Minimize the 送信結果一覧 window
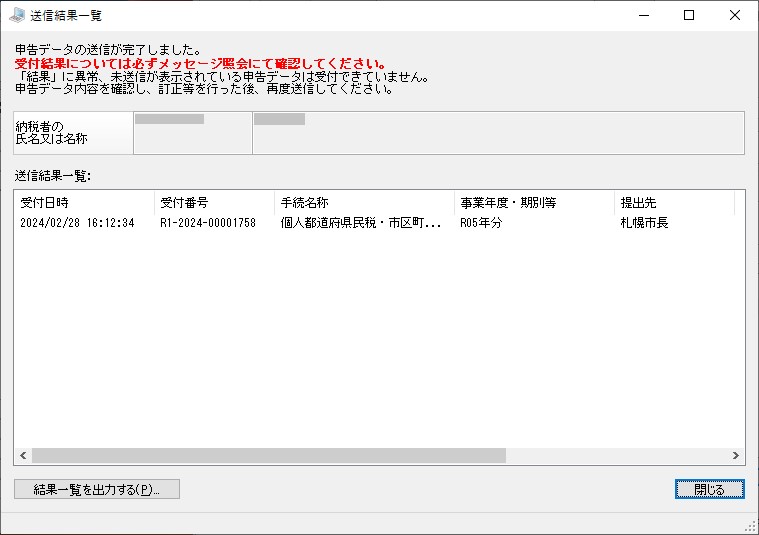 tap(644, 15)
